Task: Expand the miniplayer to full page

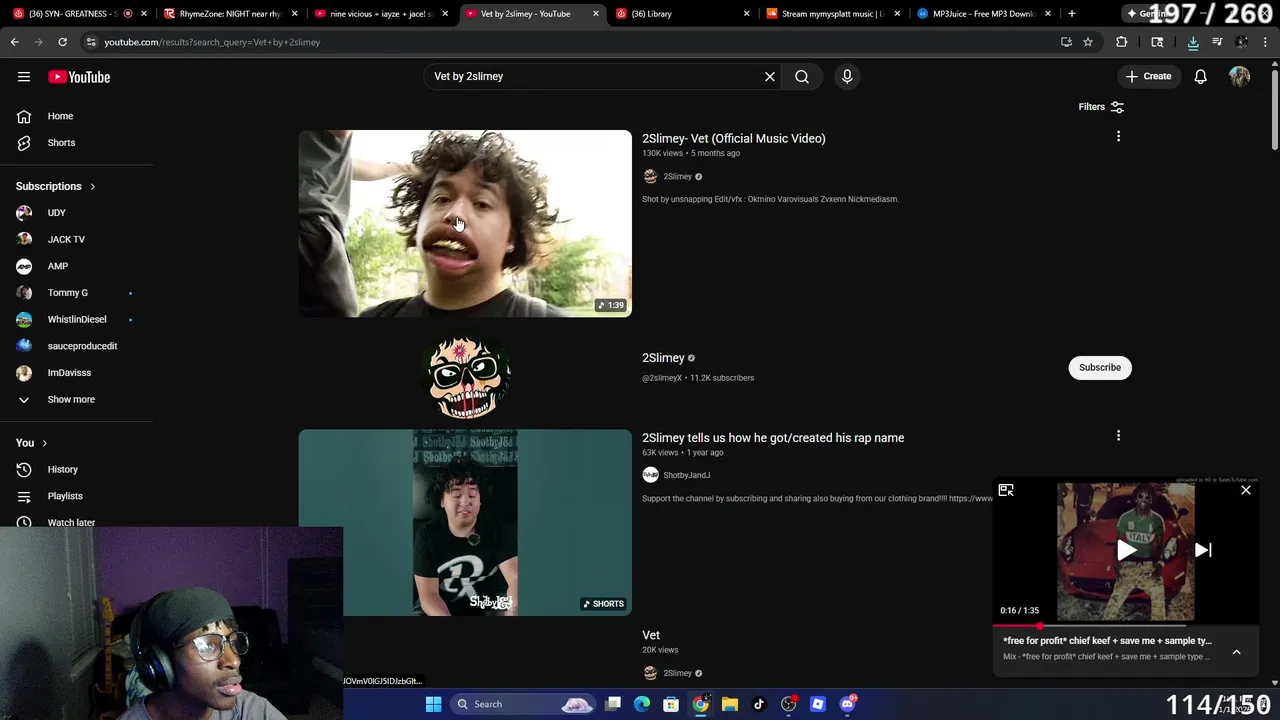Action: (1006, 490)
